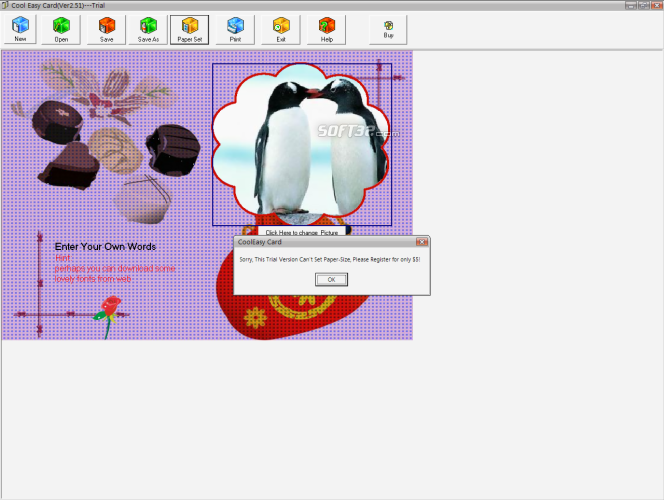This screenshot has height=500, width=664.
Task: Select the Buy toolbar button
Action: [388, 29]
